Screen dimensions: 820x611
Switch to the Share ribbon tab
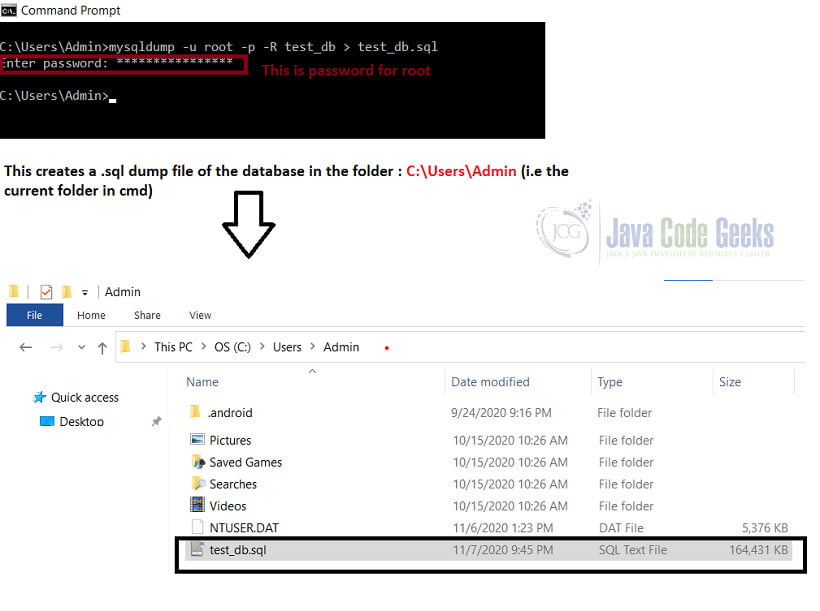click(x=147, y=315)
